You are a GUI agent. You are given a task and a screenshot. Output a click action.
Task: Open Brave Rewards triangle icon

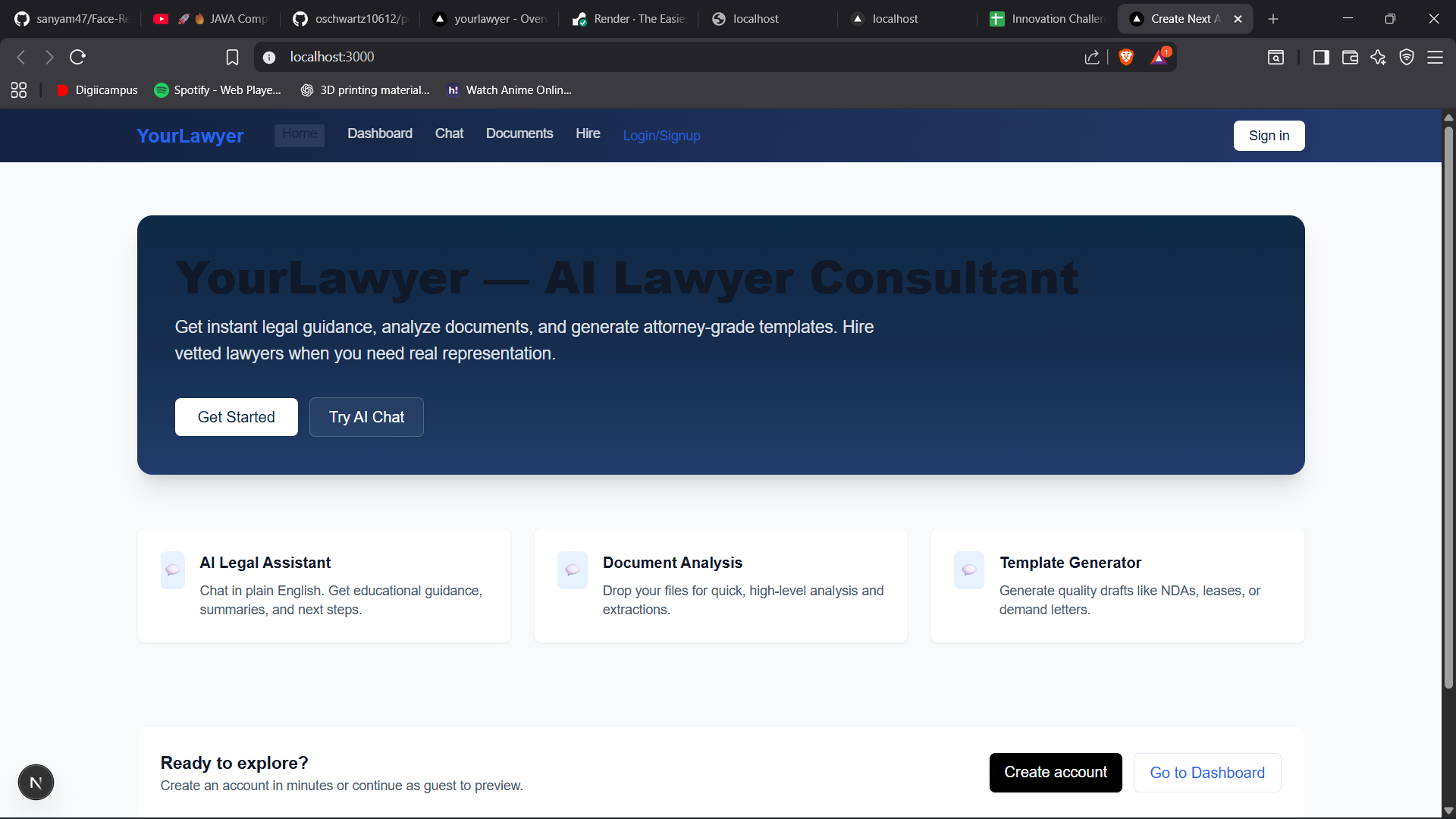(x=1159, y=57)
